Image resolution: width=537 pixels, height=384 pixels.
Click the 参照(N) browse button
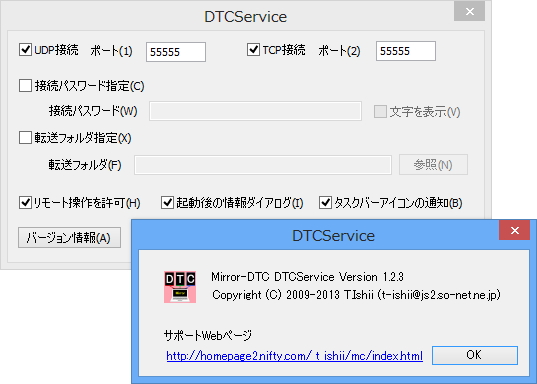click(x=433, y=165)
